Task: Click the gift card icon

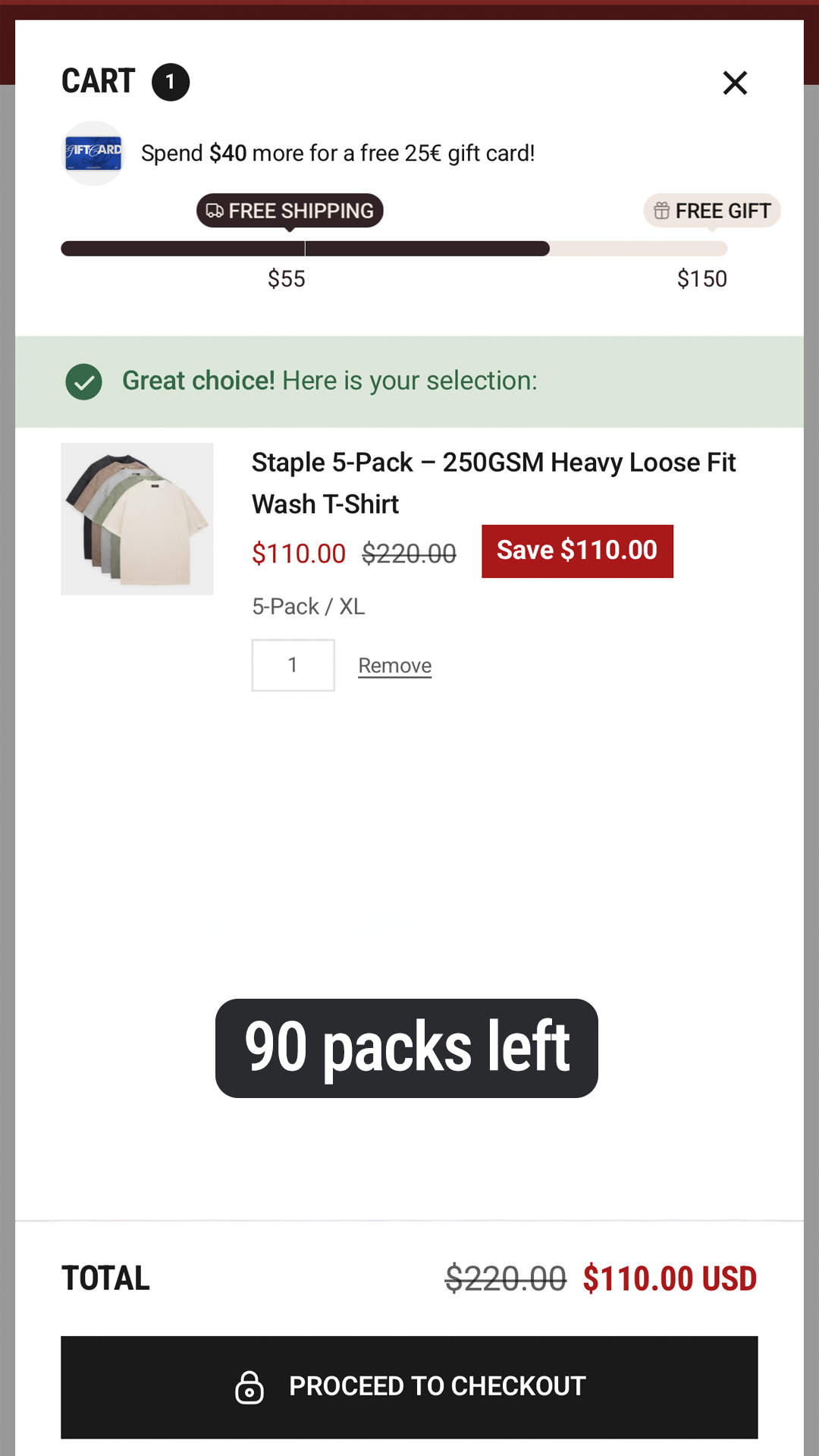Action: coord(93,153)
